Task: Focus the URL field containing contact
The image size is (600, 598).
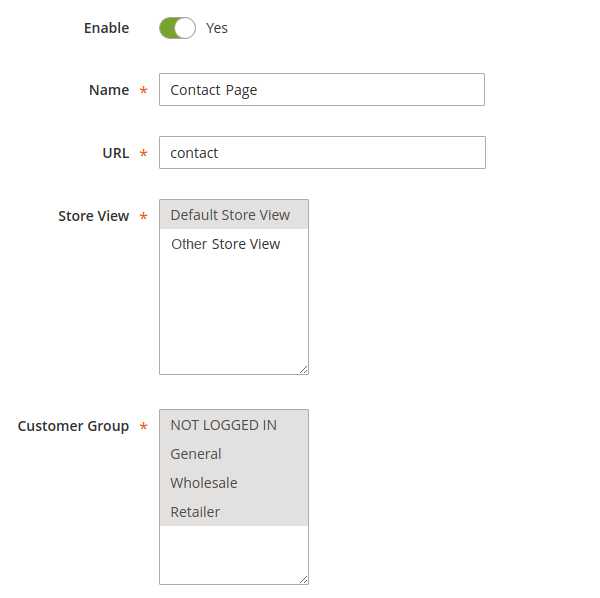Action: (321, 153)
